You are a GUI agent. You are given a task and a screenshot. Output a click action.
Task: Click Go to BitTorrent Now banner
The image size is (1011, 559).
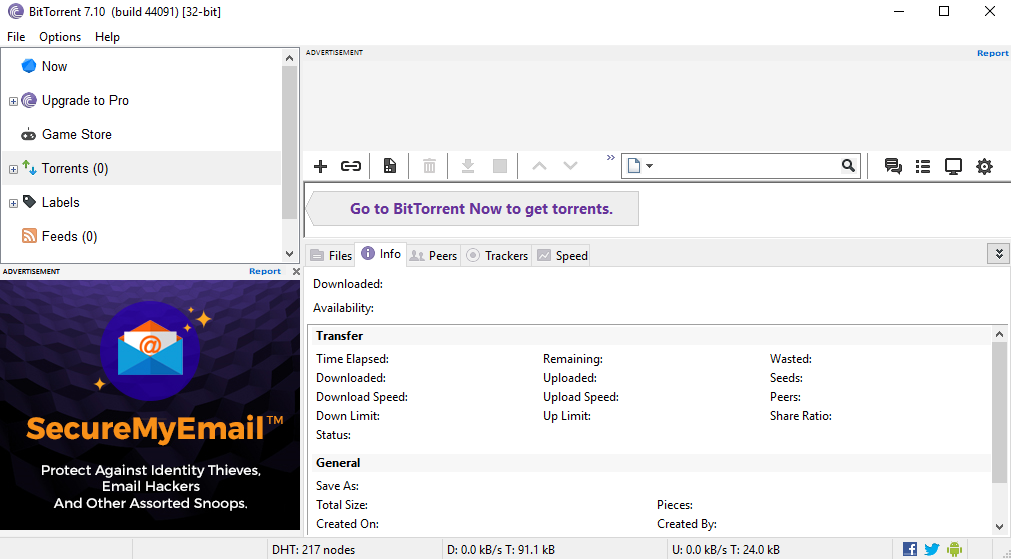click(x=472, y=209)
